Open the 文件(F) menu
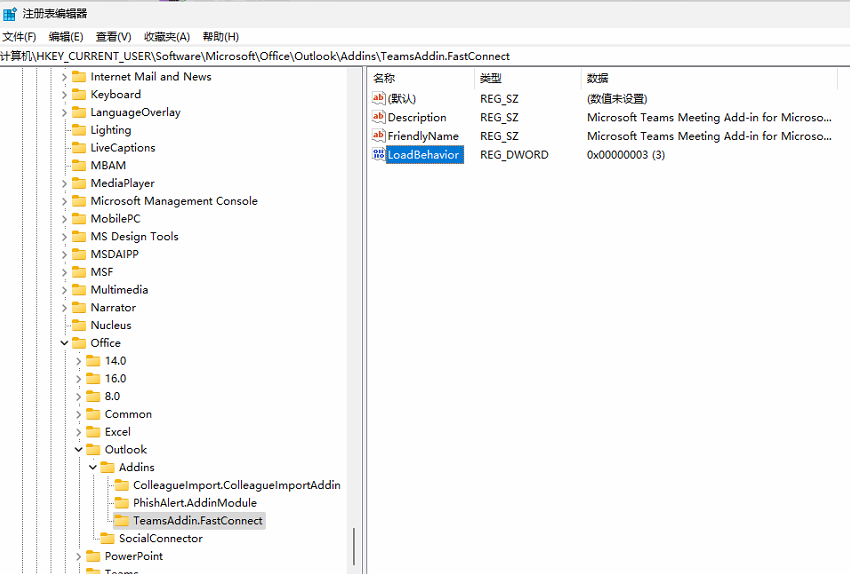The height and width of the screenshot is (574, 850). [x=19, y=36]
